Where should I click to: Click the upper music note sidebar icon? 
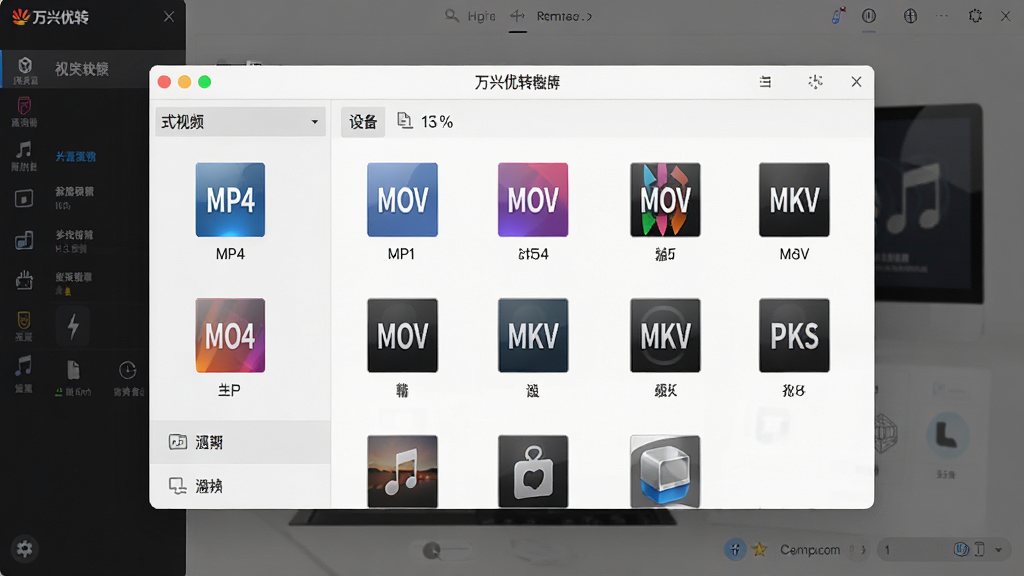[24, 150]
